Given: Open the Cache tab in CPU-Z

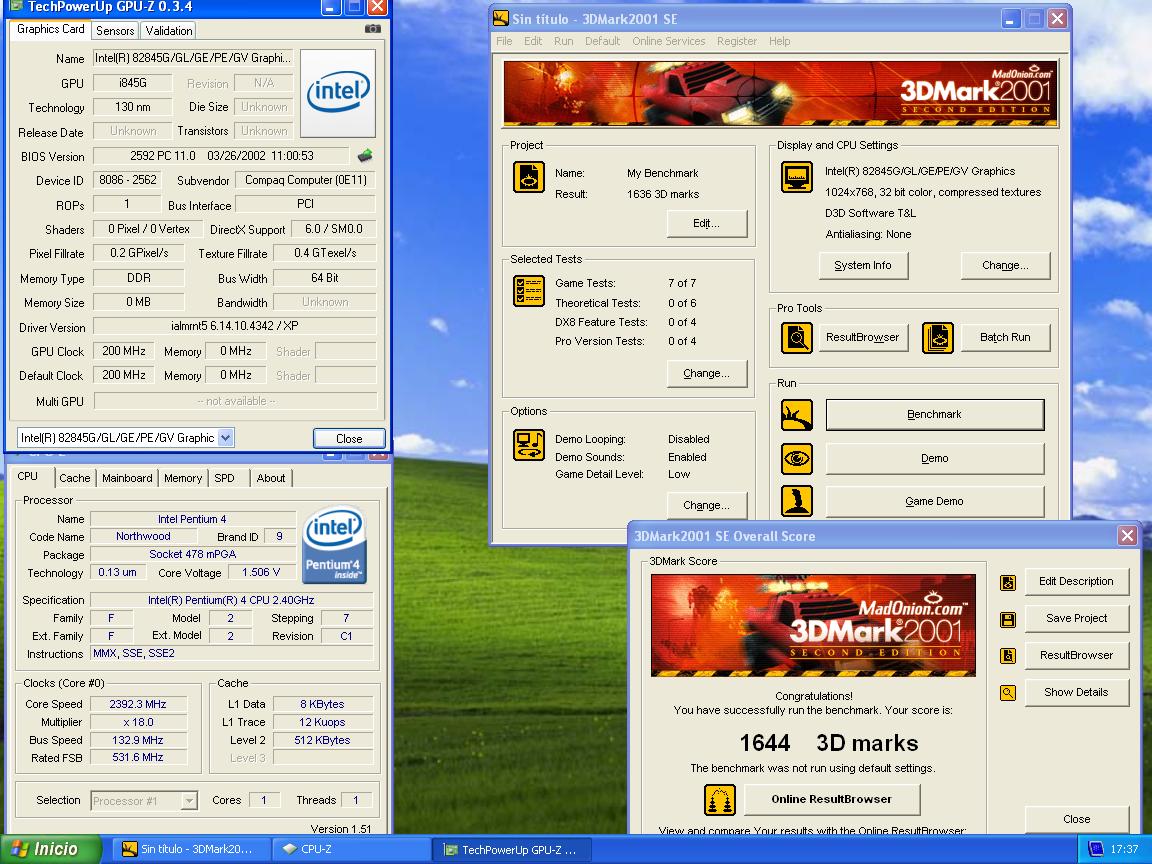Looking at the screenshot, I should point(74,478).
